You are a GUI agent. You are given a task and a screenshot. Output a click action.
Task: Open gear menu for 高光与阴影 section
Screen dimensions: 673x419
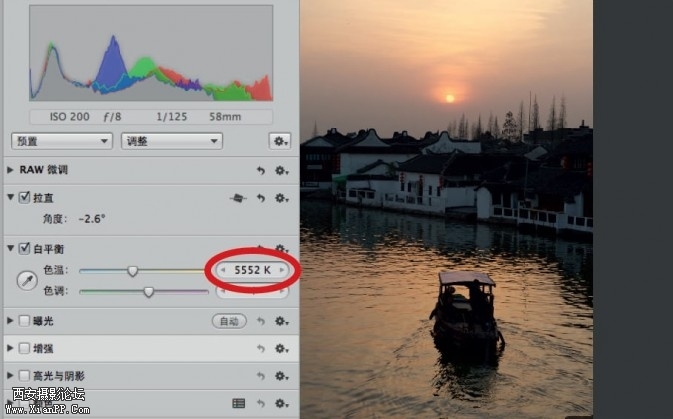click(282, 376)
